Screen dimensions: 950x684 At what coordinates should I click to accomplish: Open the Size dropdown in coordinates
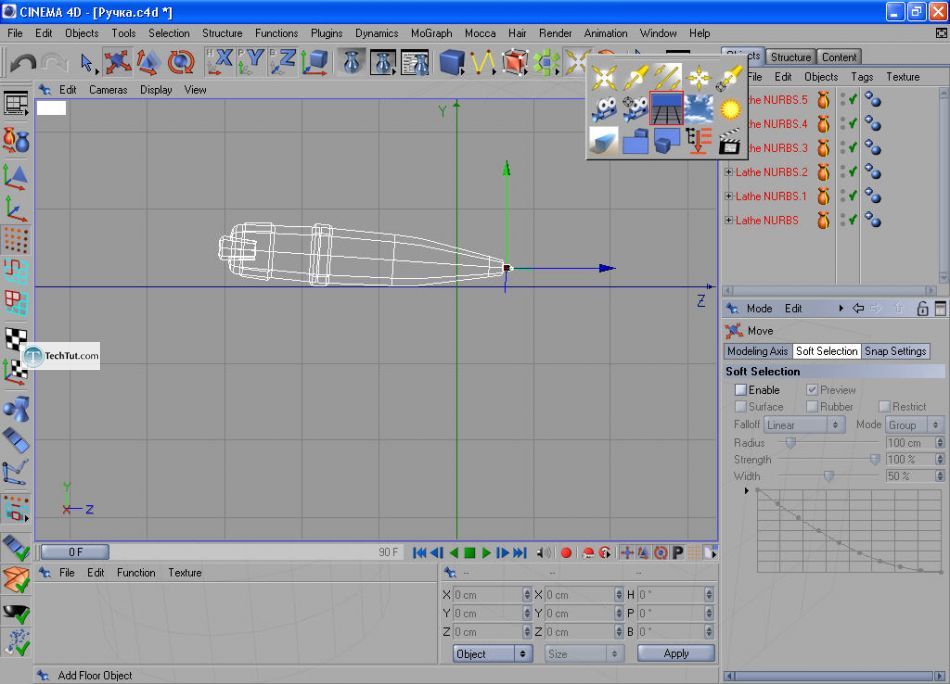point(583,654)
